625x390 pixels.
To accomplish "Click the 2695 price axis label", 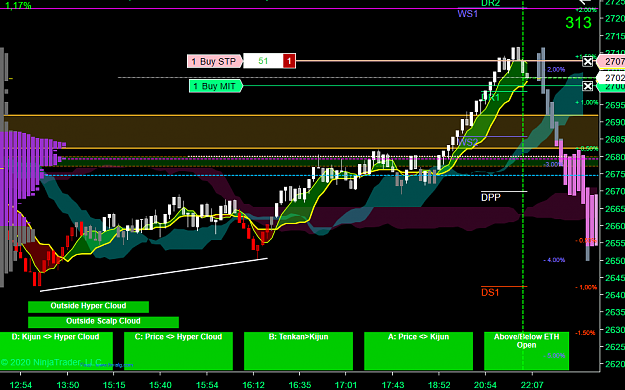I will pyautogui.click(x=615, y=105).
